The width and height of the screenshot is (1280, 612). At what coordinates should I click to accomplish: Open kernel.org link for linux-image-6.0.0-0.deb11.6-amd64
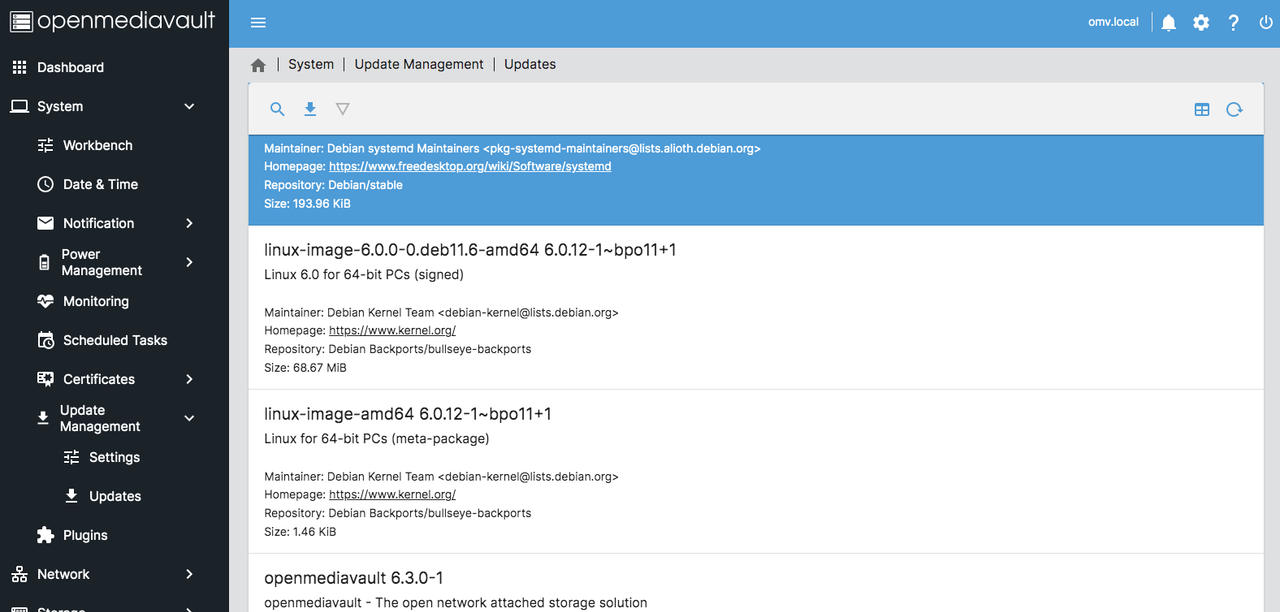[x=392, y=330]
